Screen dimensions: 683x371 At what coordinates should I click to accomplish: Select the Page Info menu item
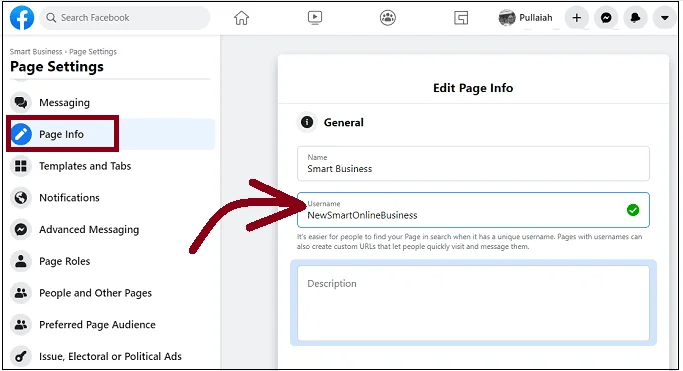(x=111, y=134)
